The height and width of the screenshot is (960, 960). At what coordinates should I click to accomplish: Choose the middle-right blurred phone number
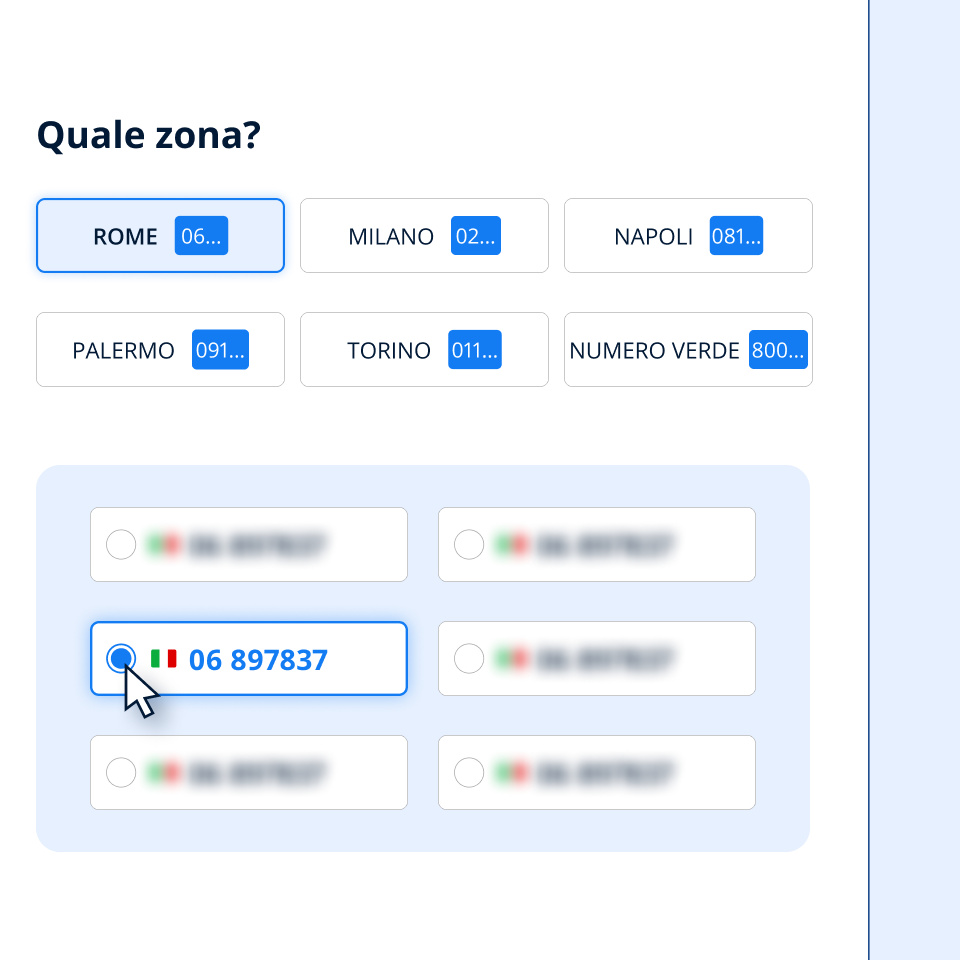[x=596, y=658]
